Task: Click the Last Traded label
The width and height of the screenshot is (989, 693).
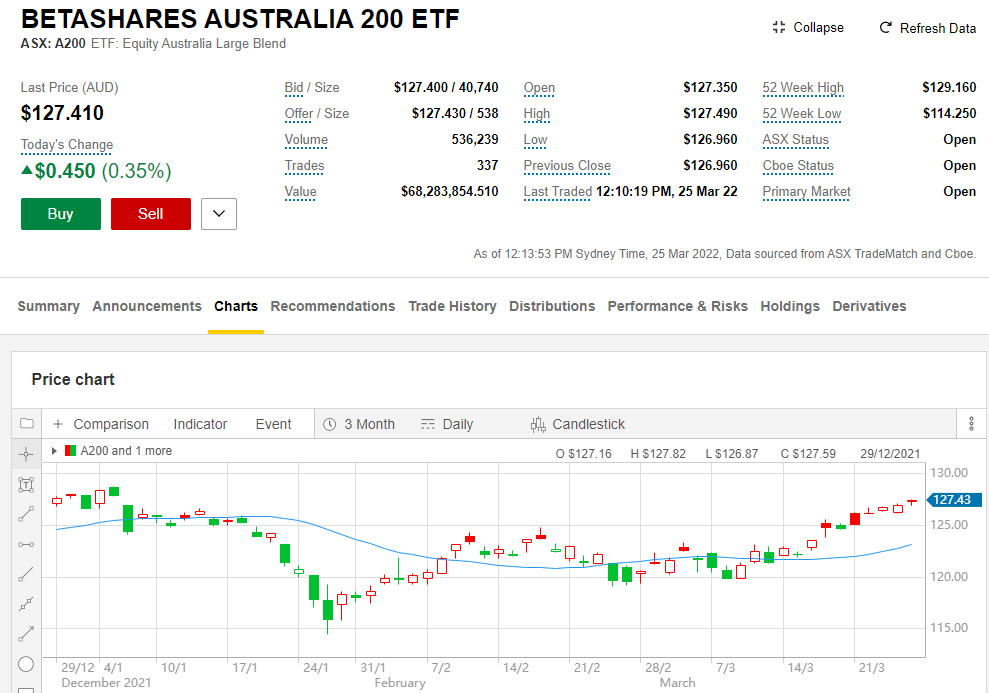Action: pyautogui.click(x=558, y=192)
